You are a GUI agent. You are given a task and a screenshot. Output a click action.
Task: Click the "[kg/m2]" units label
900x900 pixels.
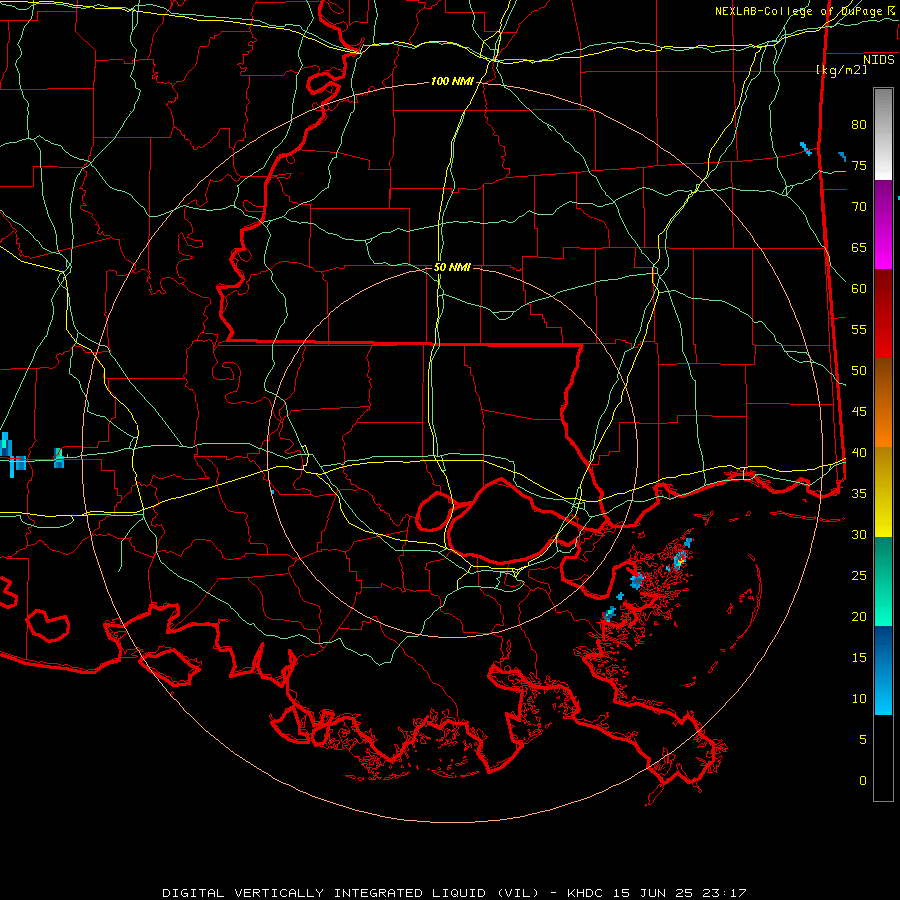(x=841, y=70)
